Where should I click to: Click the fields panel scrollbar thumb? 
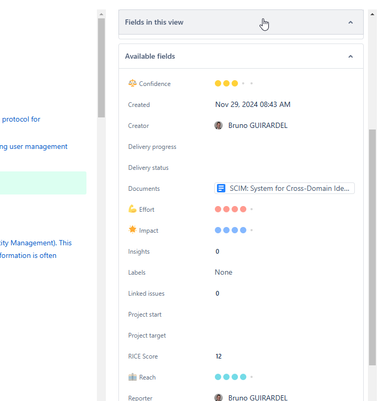(x=372, y=247)
